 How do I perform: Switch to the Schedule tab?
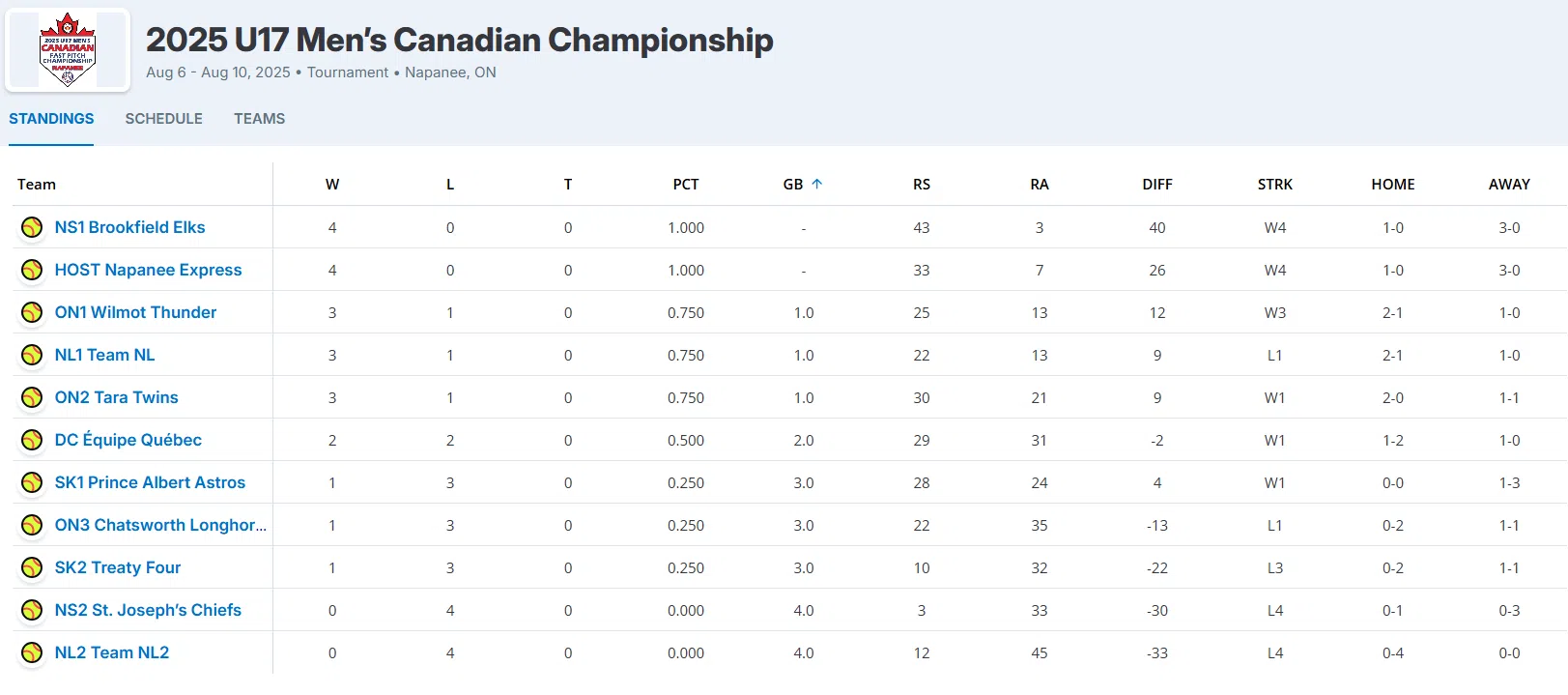(x=163, y=119)
